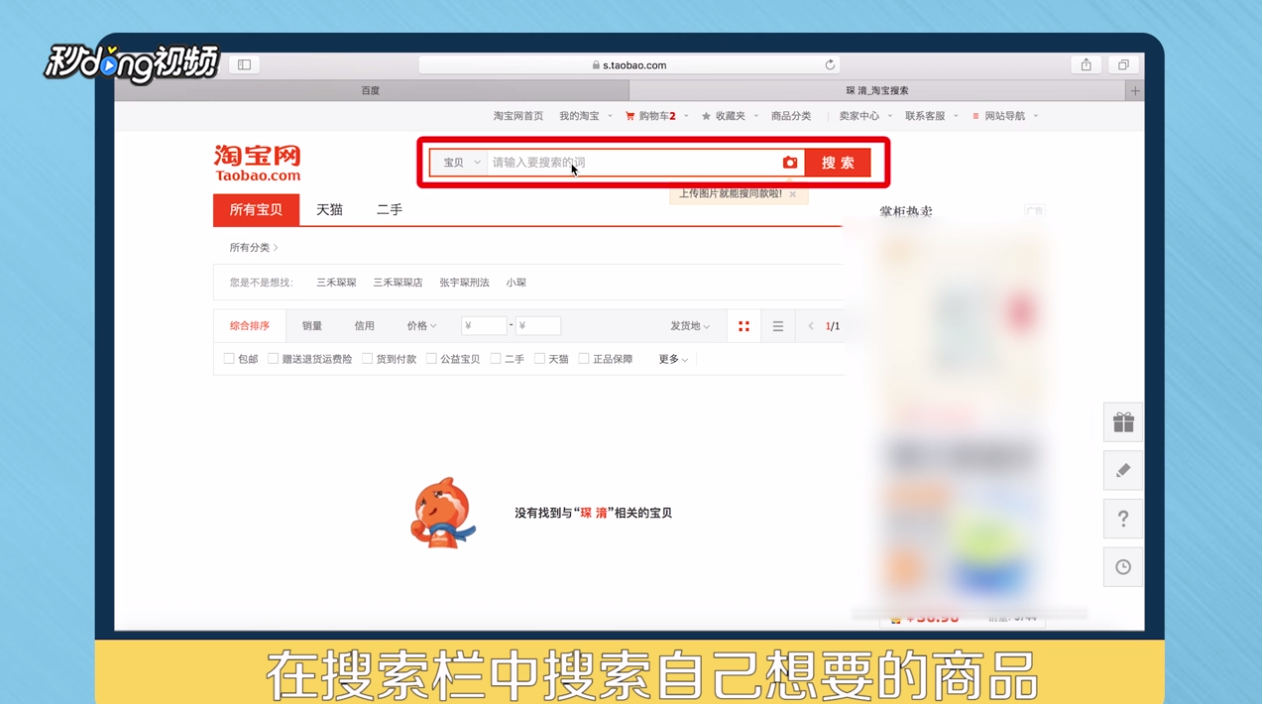Click the 搜索 search button
The height and width of the screenshot is (704, 1263).
point(838,162)
